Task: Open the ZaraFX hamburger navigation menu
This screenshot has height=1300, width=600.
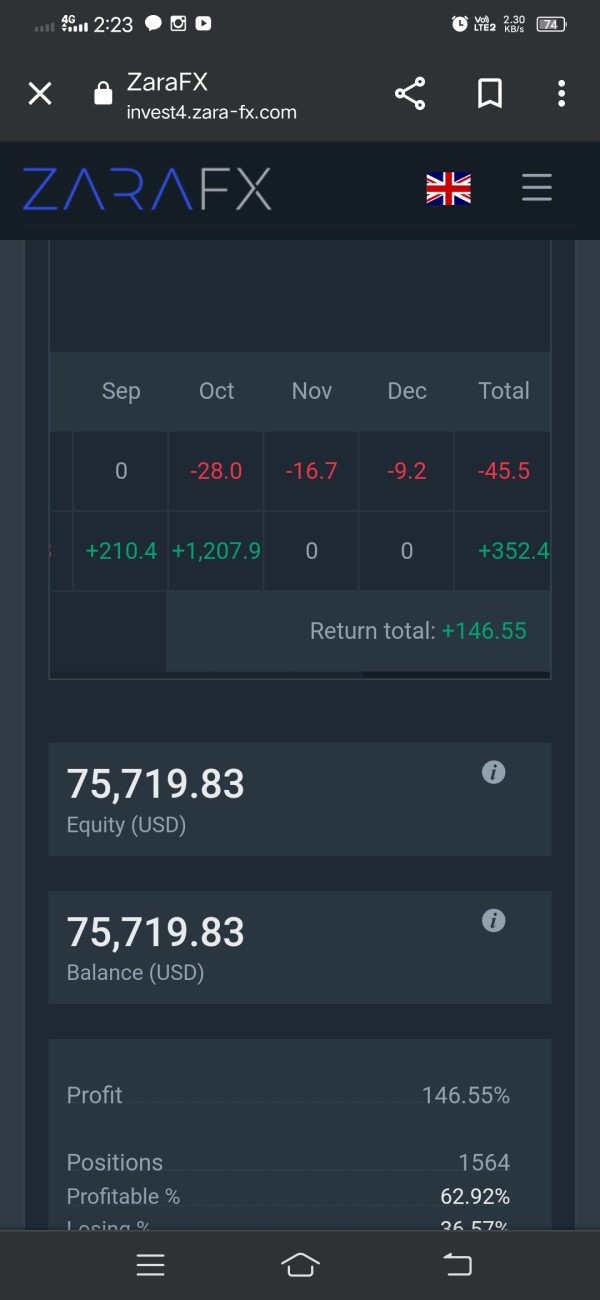Action: pos(537,188)
